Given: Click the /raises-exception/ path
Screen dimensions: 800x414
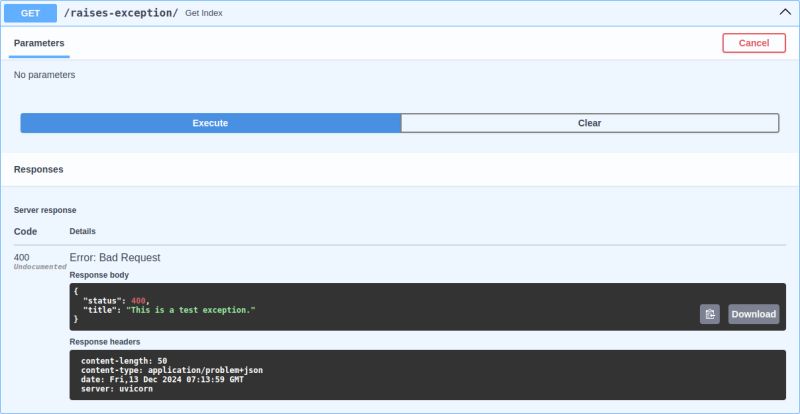Looking at the screenshot, I should (121, 13).
